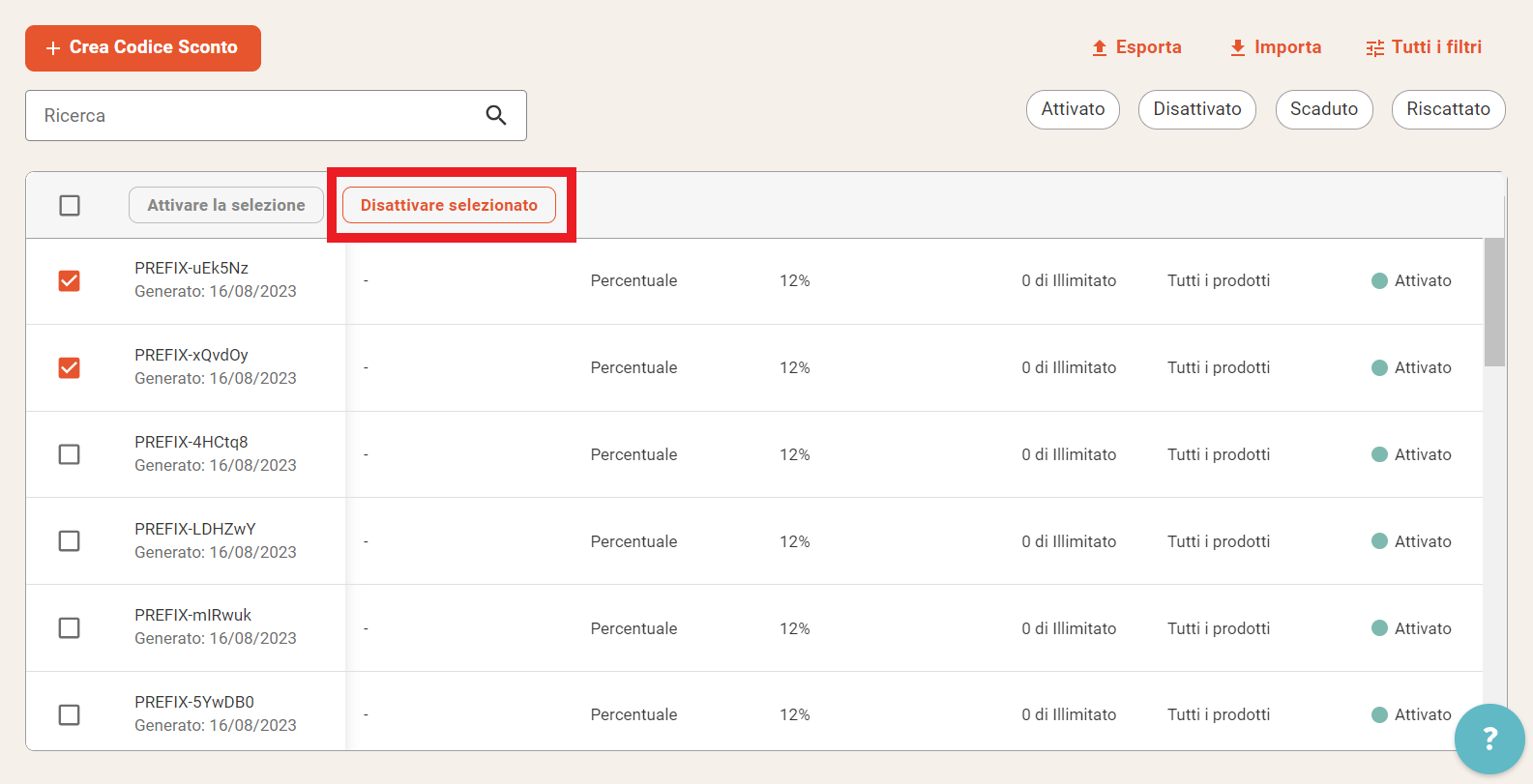Click plus icon on Crea Codice Sconto

(53, 47)
